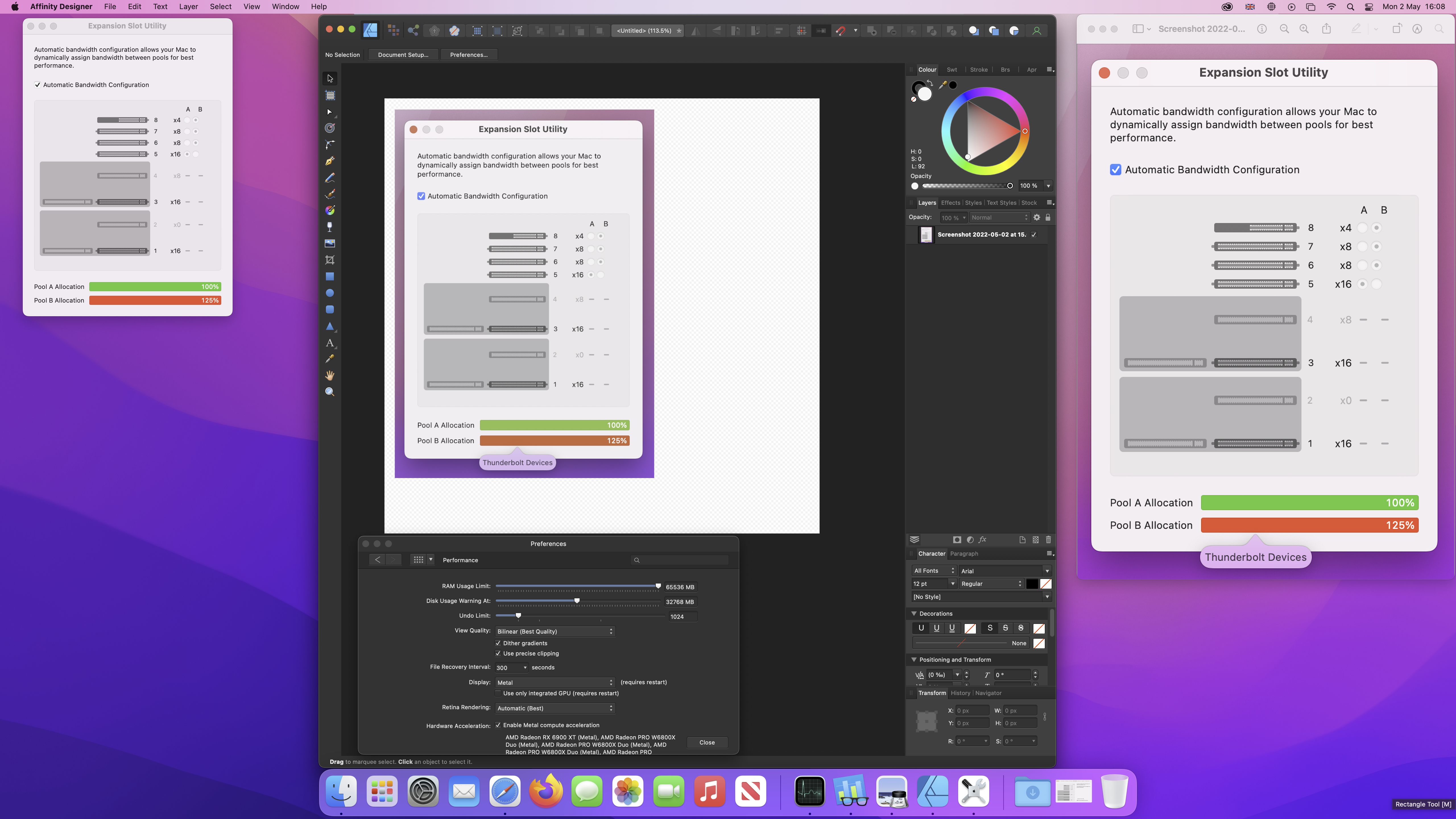Click the fx layer effects icon
Viewport: 1456px width, 819px height.
coord(983,540)
